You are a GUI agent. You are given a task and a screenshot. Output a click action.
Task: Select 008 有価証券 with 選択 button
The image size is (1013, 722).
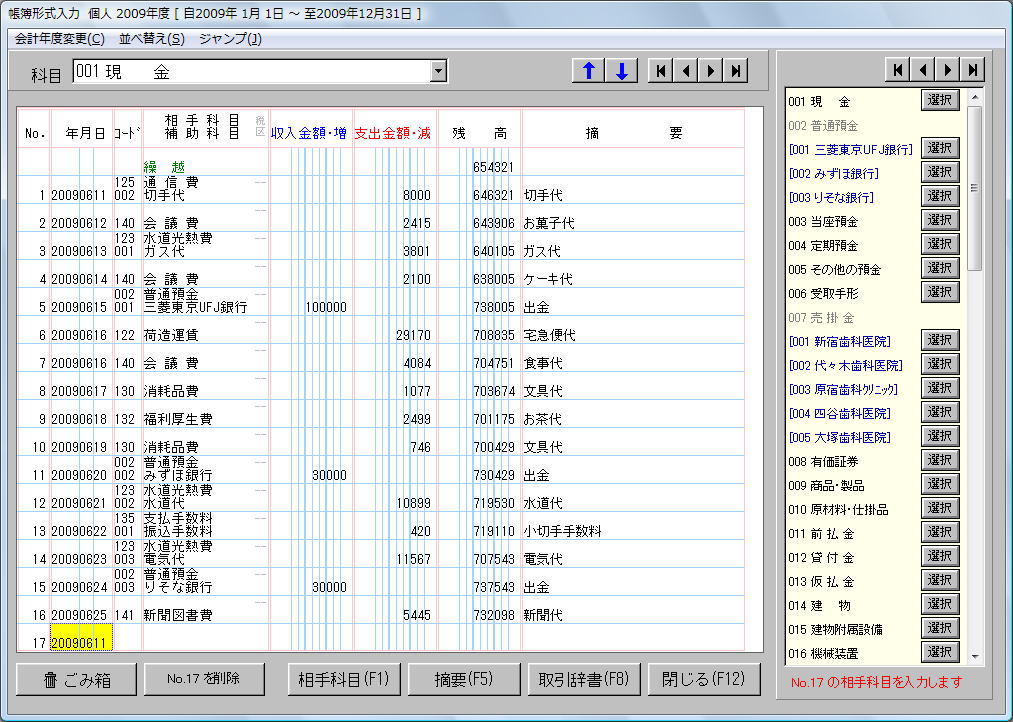point(940,460)
